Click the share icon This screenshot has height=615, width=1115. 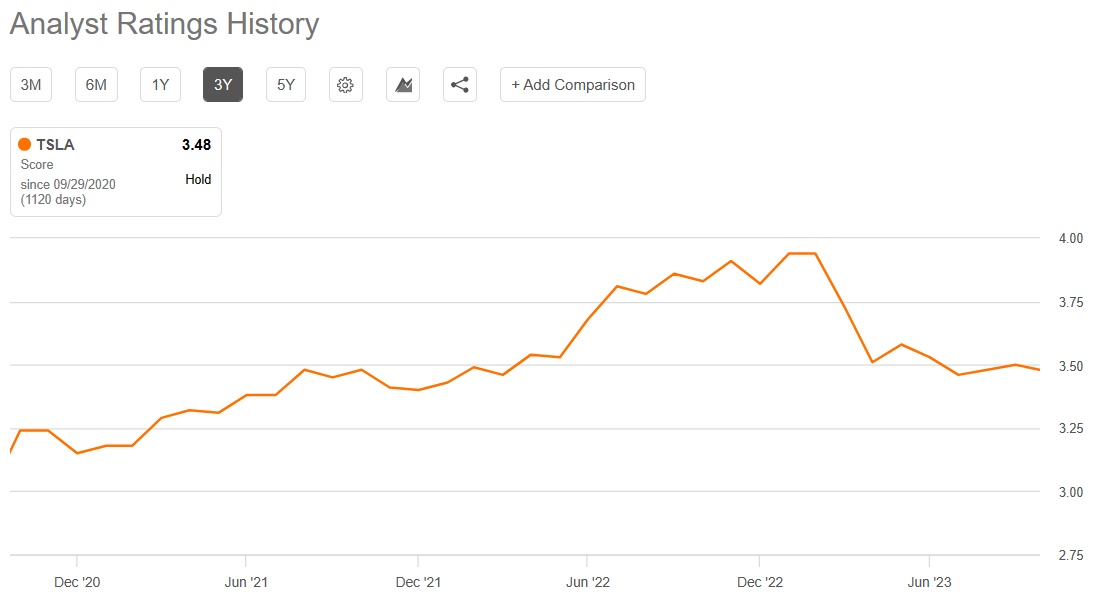(460, 85)
